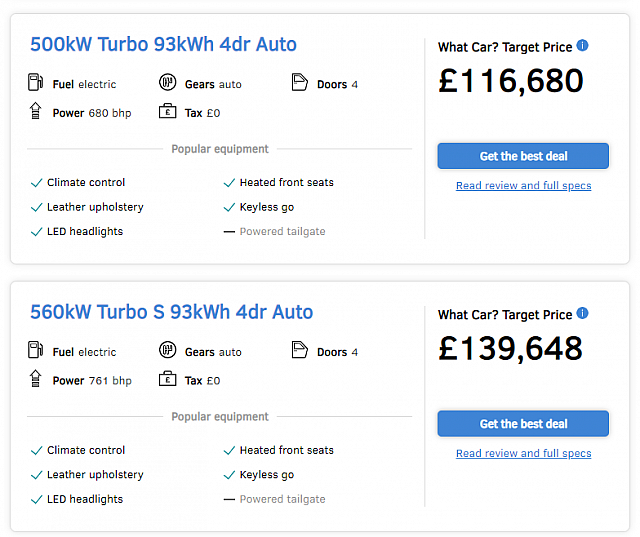Read review and full specs for the 560kW Turbo S
640x537 pixels.
pyautogui.click(x=524, y=453)
